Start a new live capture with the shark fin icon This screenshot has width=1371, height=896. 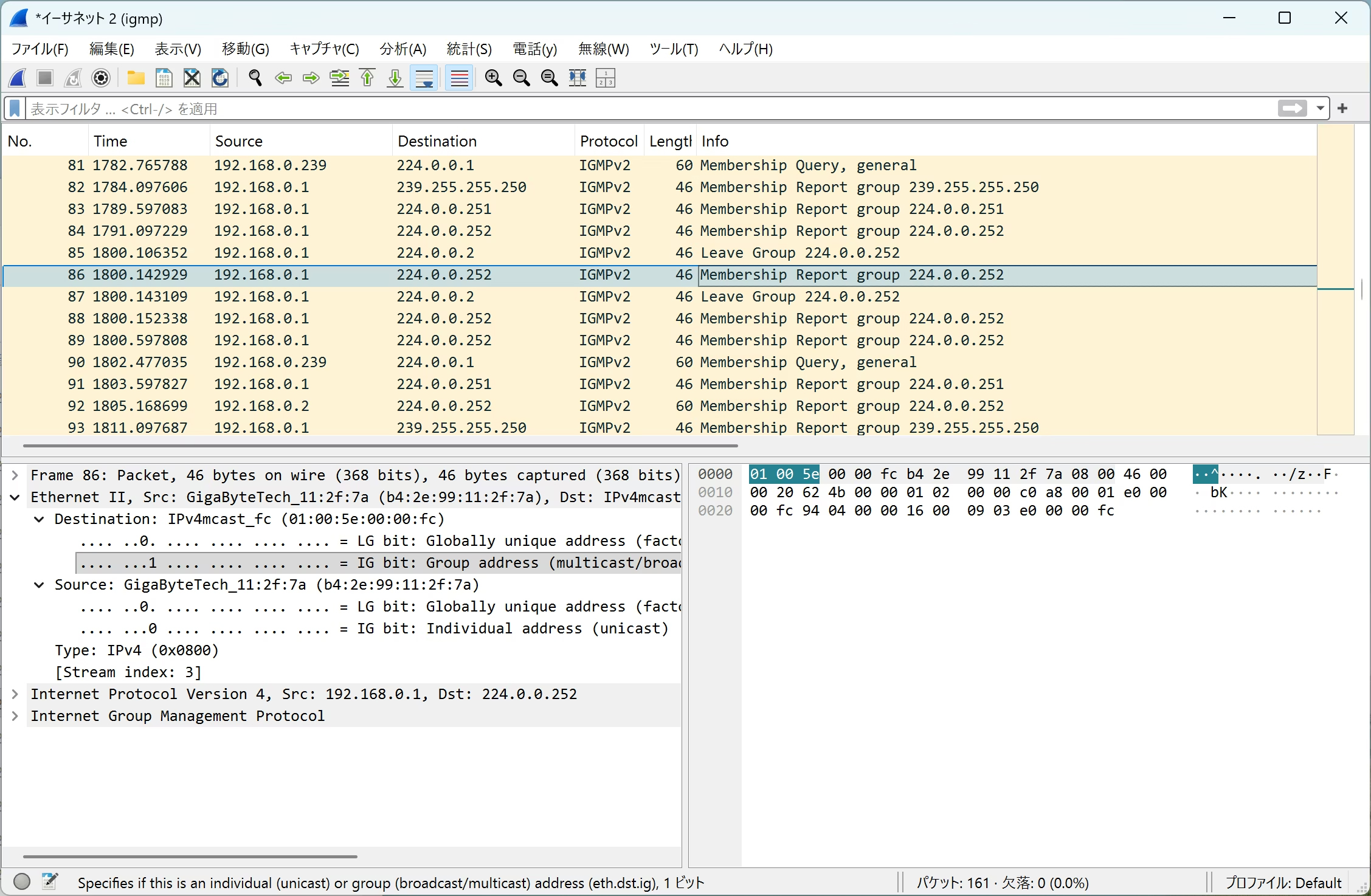point(17,78)
